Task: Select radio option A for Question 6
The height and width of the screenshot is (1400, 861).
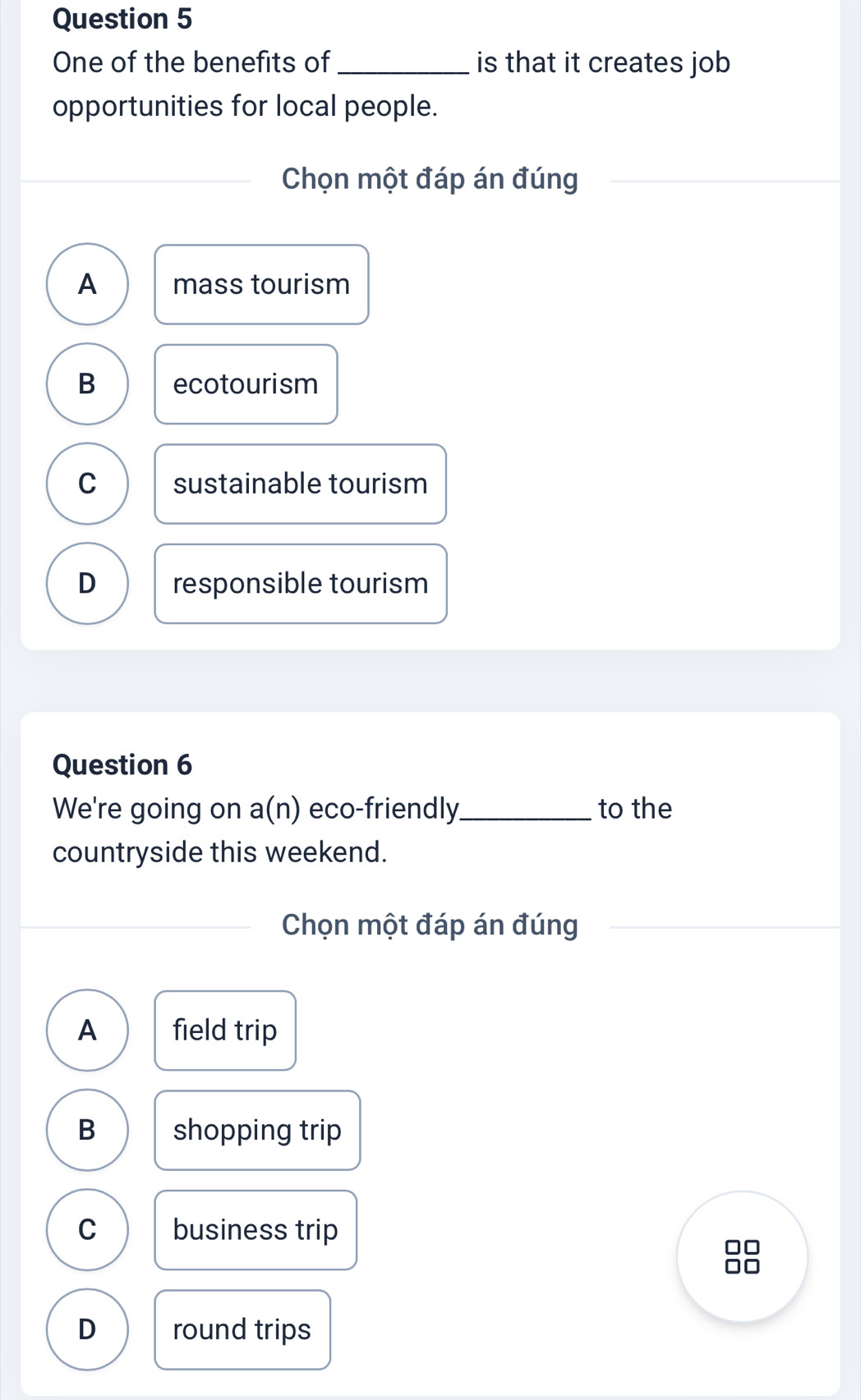Action: click(87, 1030)
